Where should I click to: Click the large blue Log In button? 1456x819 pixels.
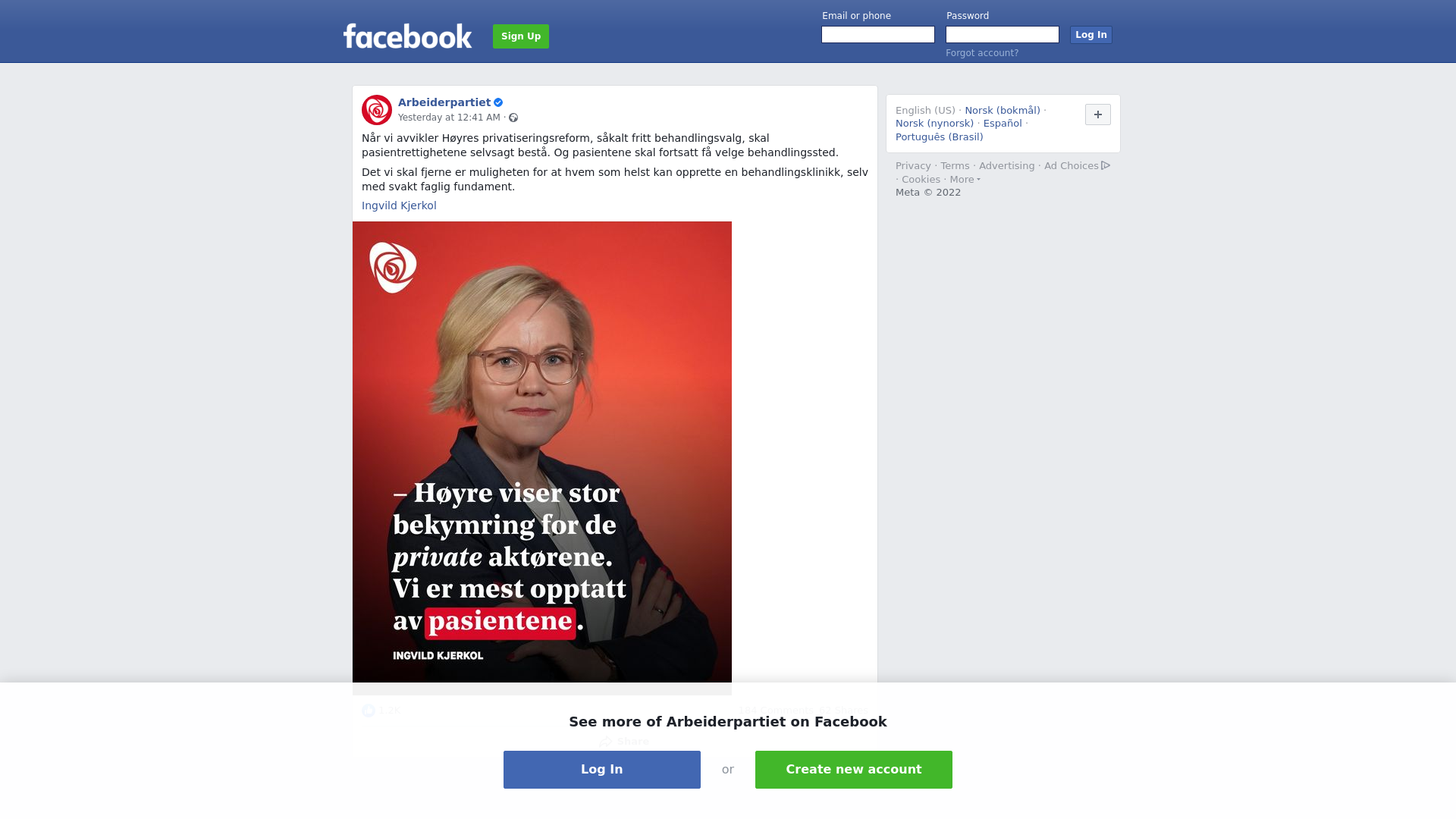(x=602, y=770)
